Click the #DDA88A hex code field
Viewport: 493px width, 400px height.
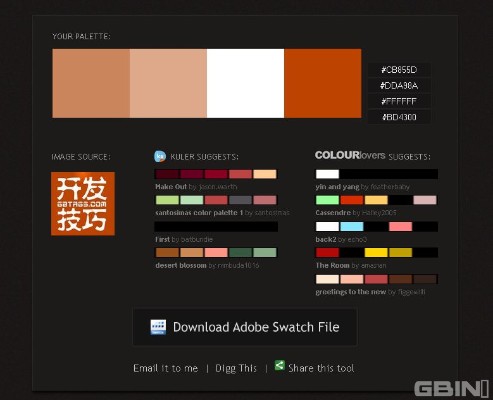[x=399, y=86]
